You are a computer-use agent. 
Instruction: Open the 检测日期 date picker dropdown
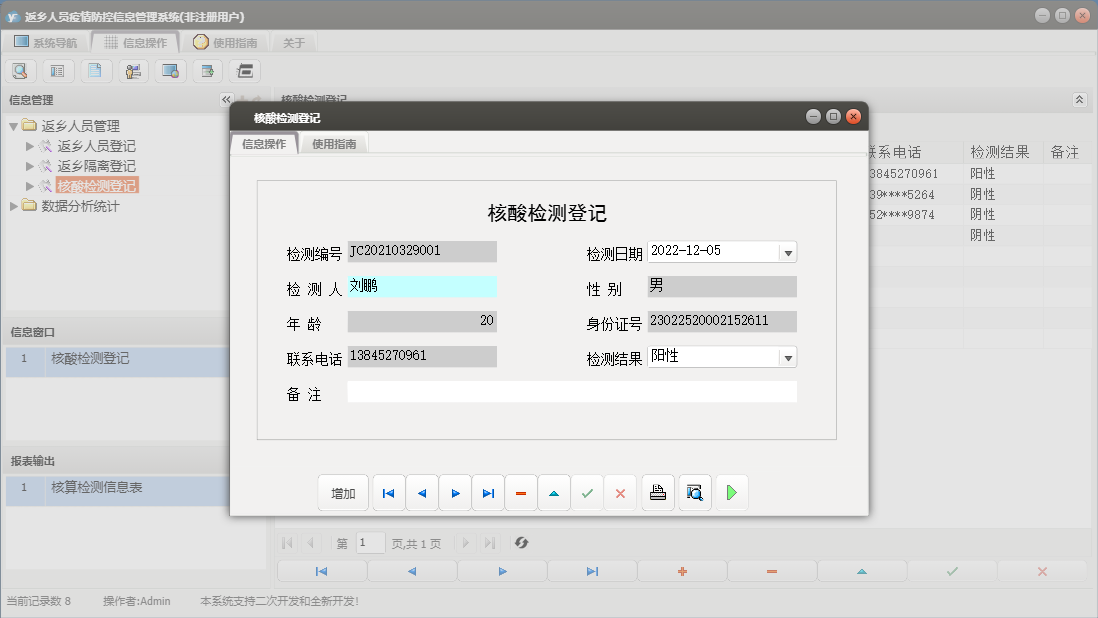789,250
